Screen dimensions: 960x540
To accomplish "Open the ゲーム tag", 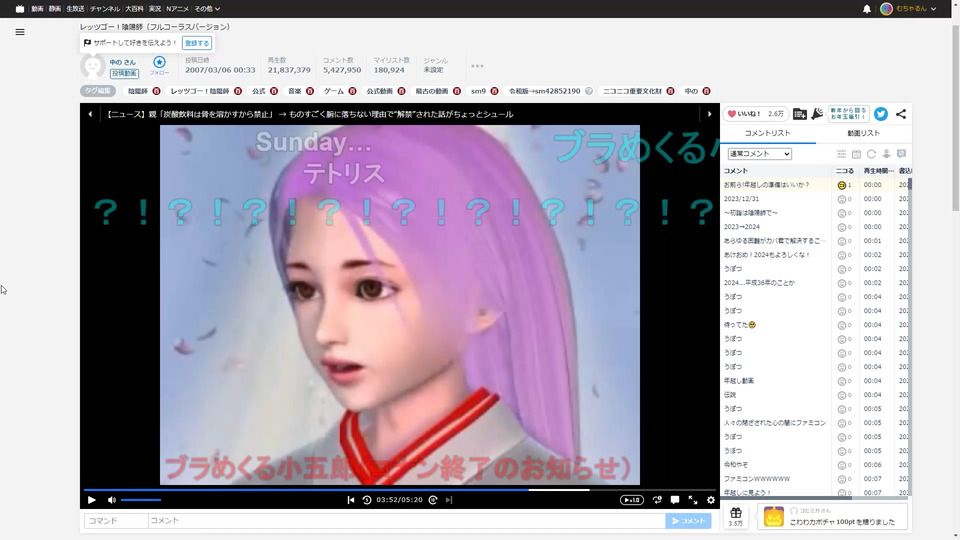I will tap(334, 91).
